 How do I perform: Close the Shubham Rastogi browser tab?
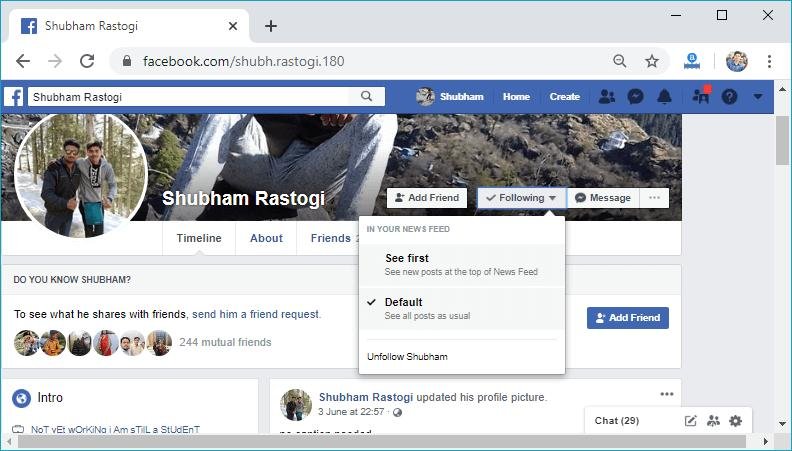pyautogui.click(x=233, y=26)
